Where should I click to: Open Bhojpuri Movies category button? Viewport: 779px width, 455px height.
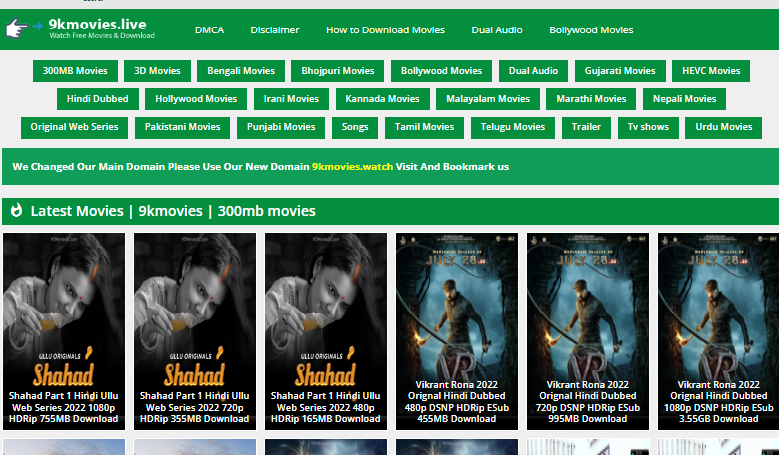pos(338,71)
